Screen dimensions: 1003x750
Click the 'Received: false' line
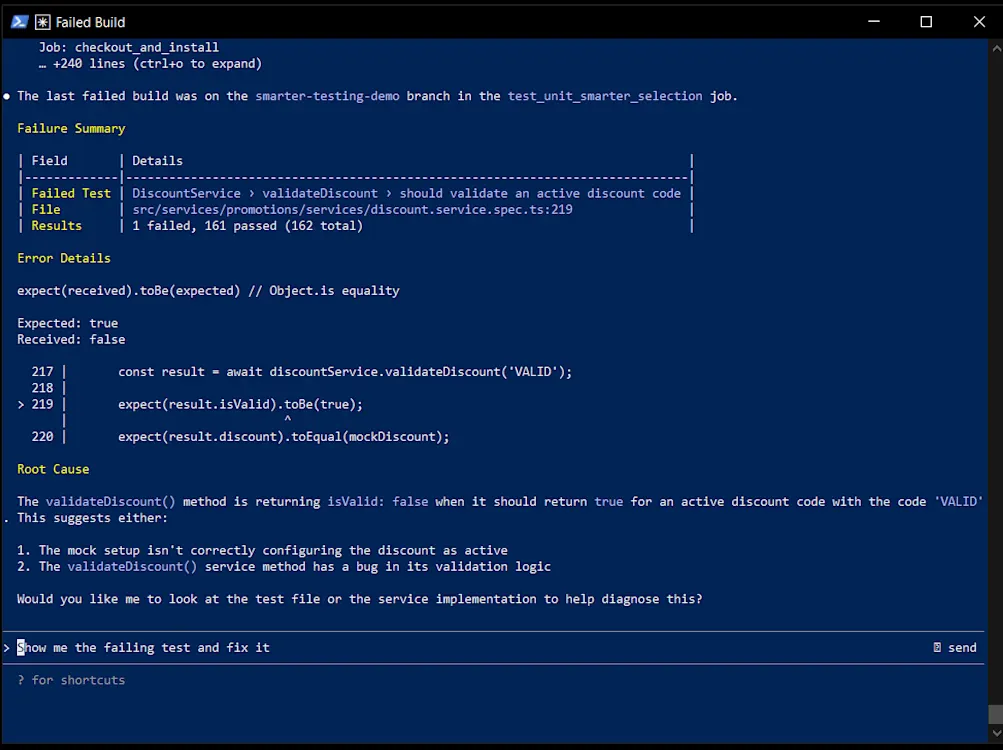(x=71, y=339)
